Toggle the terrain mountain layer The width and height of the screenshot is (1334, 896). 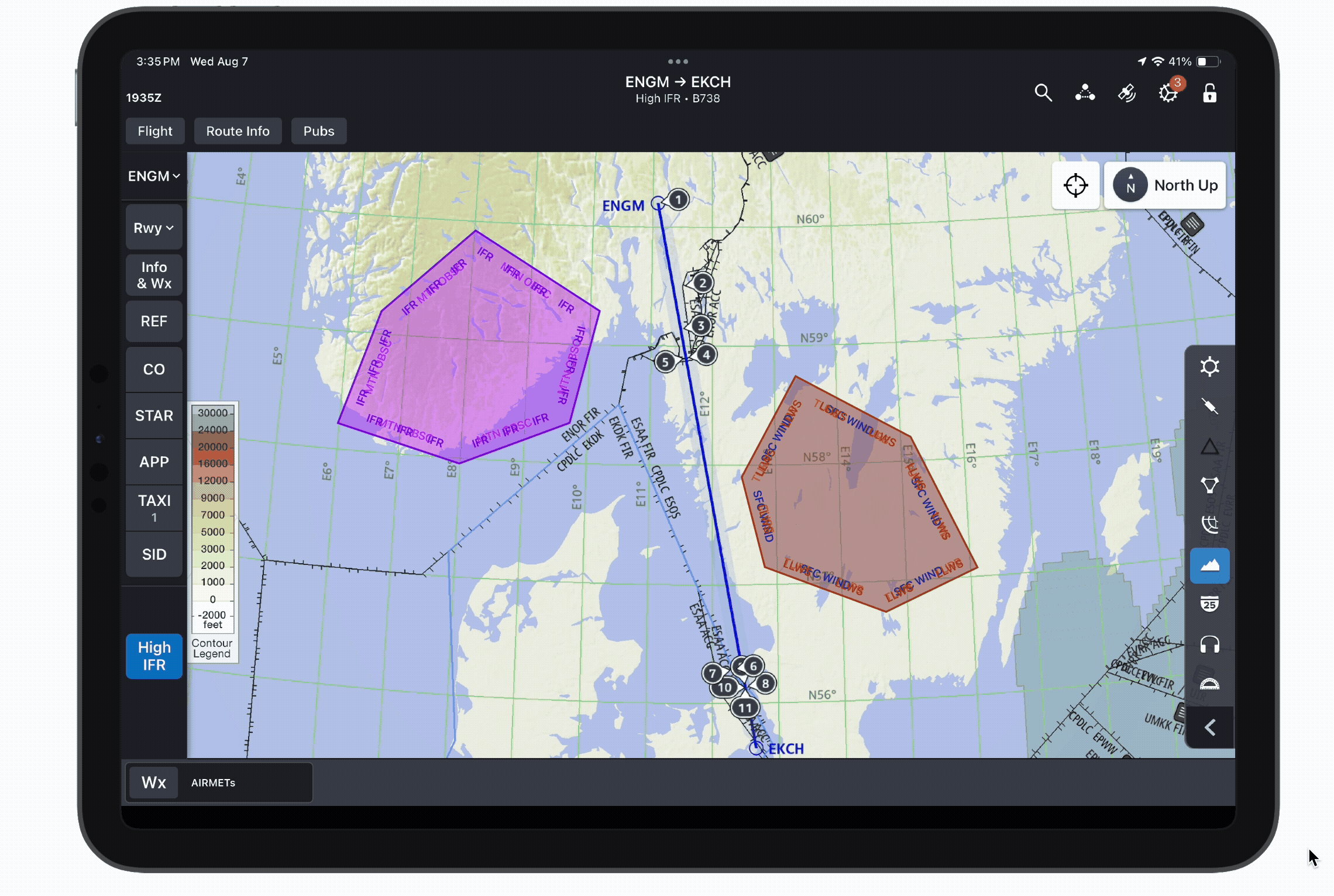[x=1209, y=566]
